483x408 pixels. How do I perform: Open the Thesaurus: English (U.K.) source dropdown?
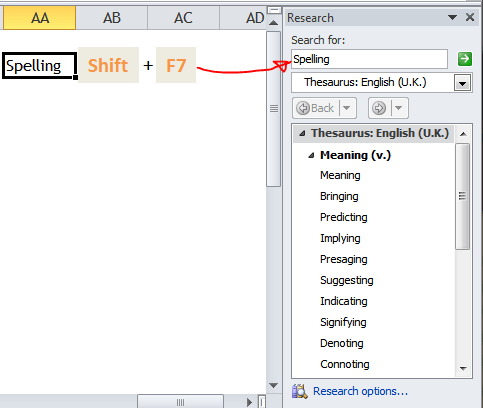(462, 83)
